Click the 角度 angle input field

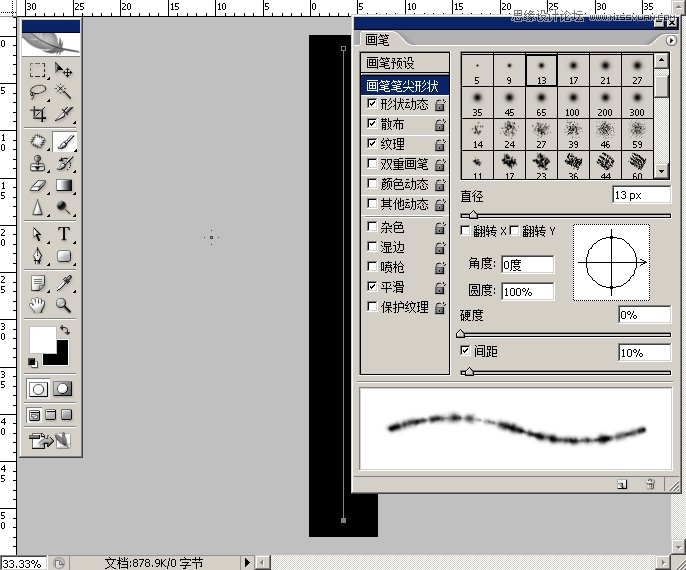coord(526,265)
